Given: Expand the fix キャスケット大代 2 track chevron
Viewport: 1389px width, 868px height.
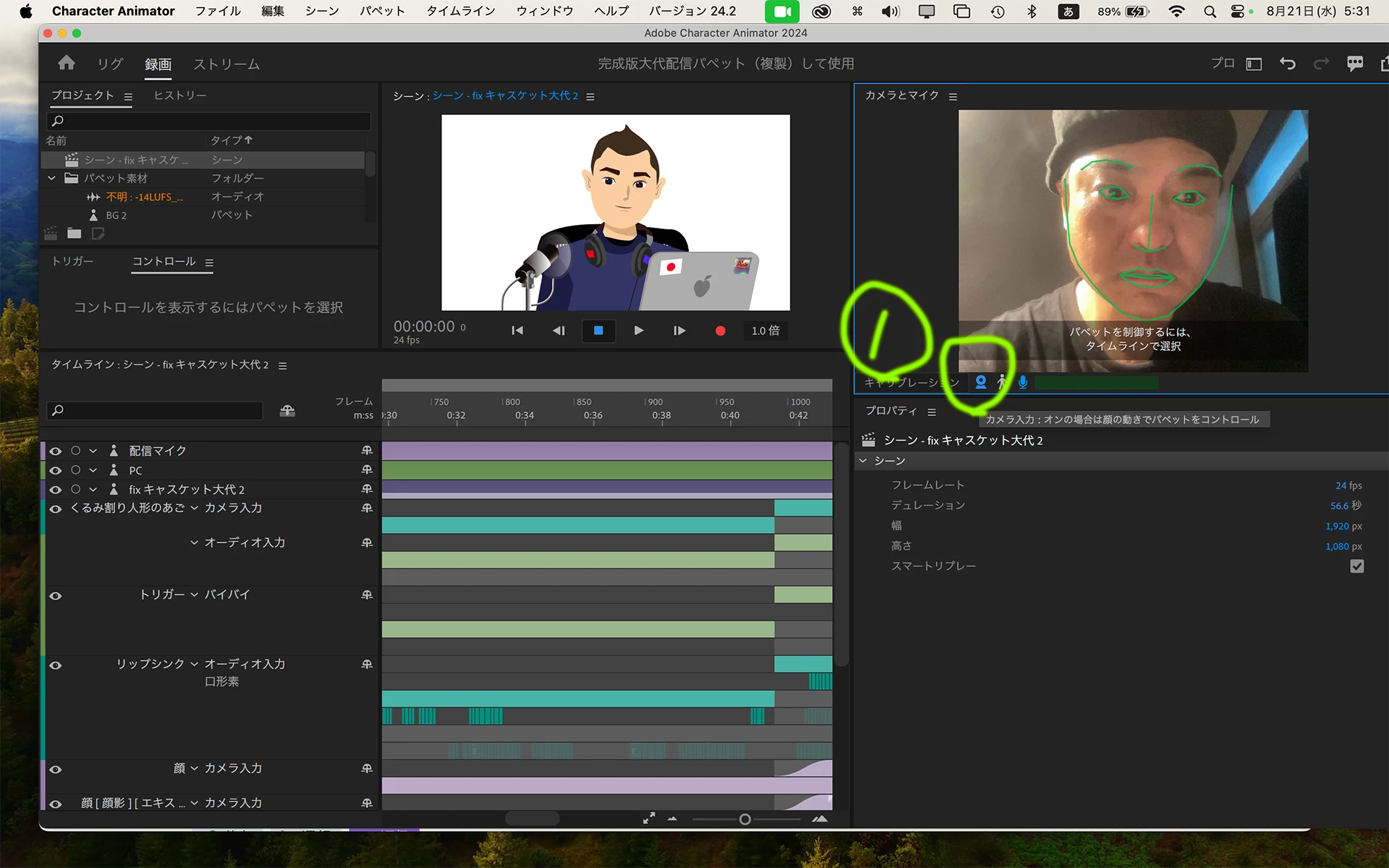Looking at the screenshot, I should point(93,490).
